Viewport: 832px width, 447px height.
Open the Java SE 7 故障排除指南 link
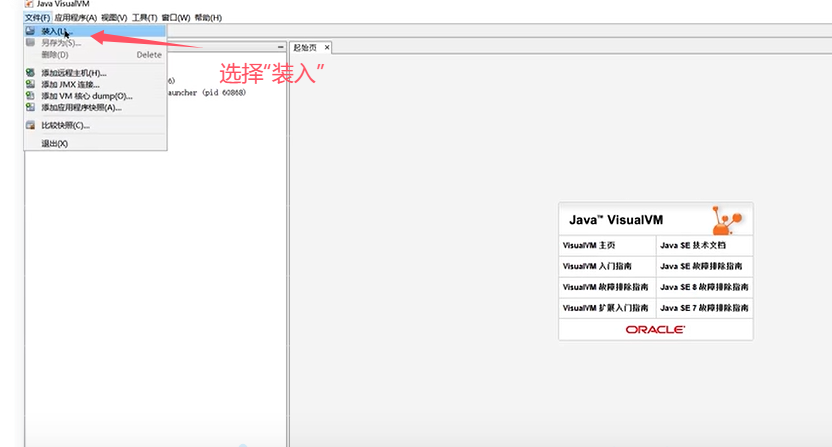pos(704,307)
